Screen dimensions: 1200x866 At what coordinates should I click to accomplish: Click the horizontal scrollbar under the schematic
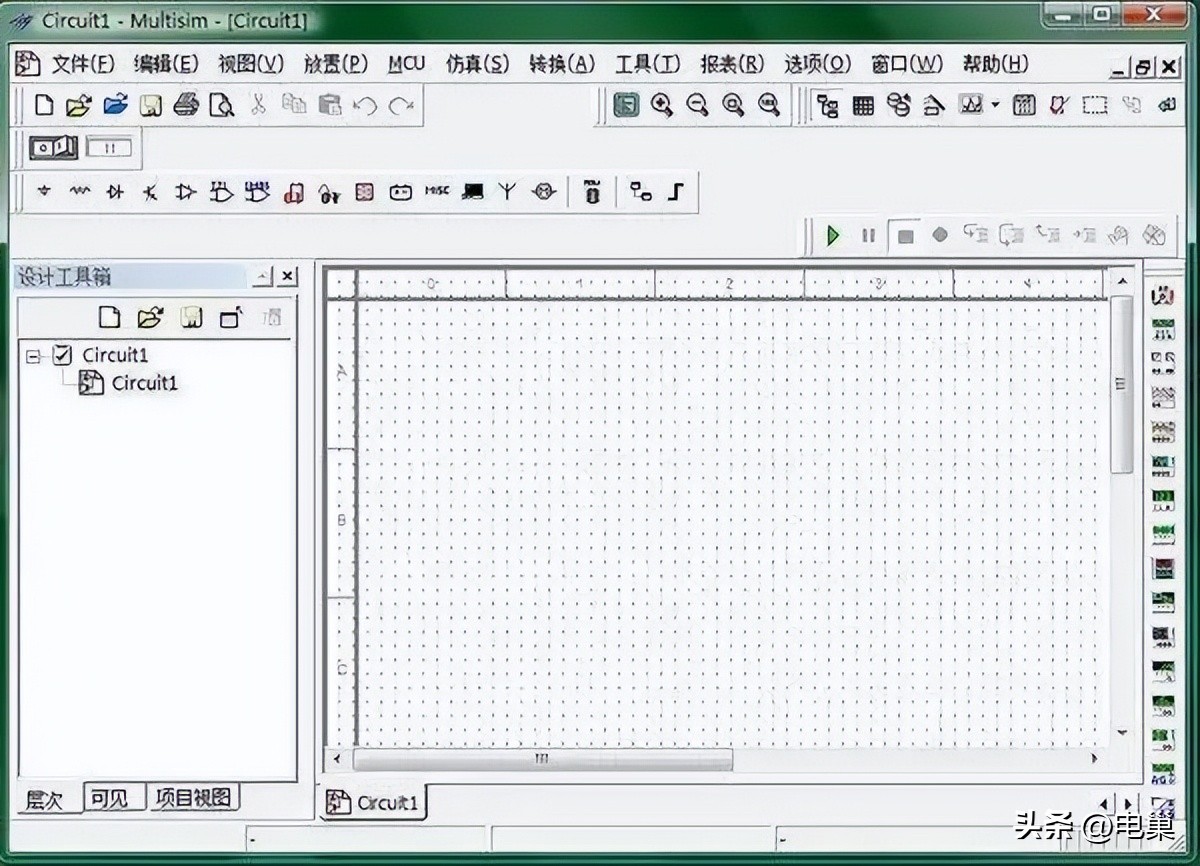pyautogui.click(x=540, y=760)
